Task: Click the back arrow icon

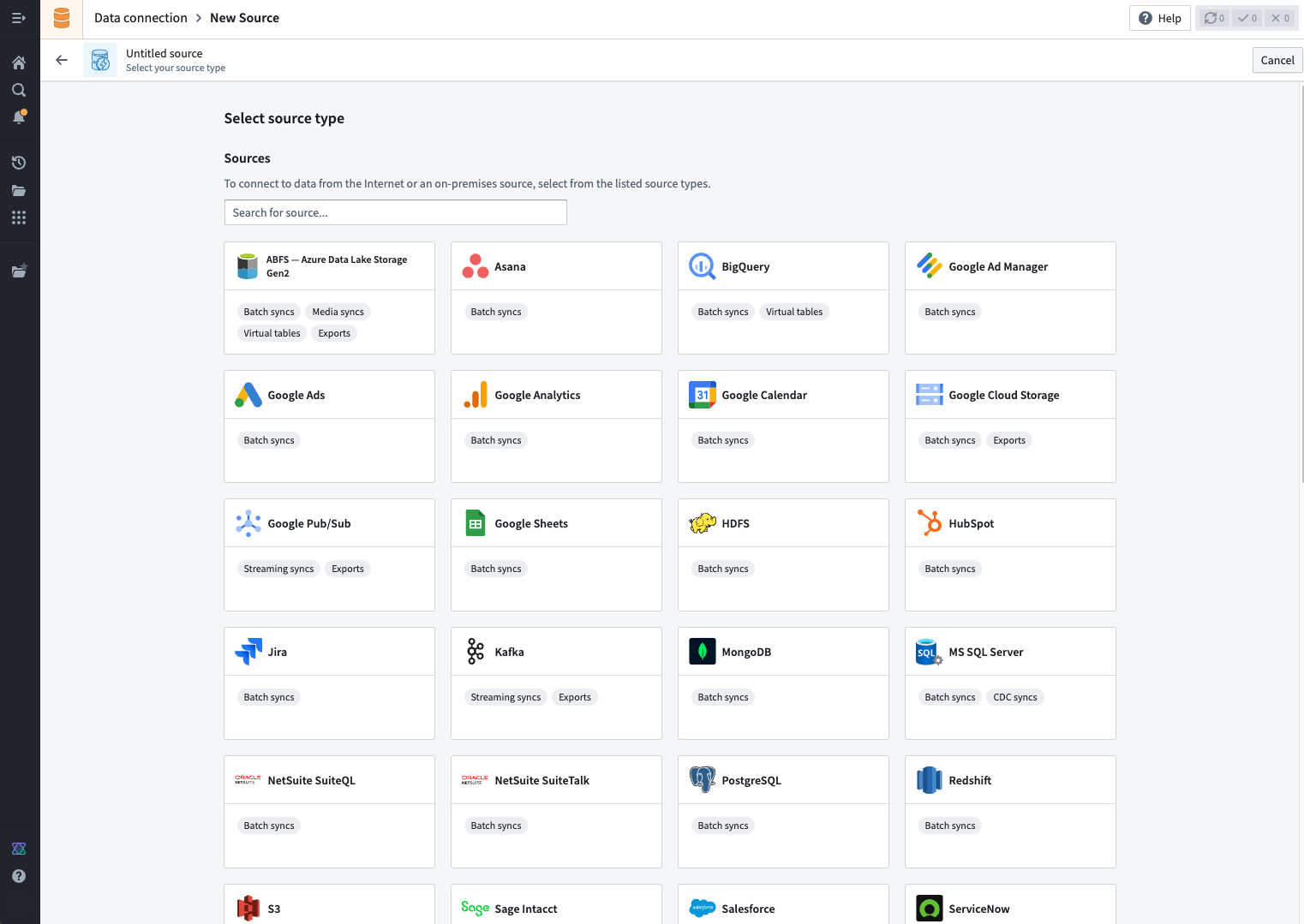Action: tap(62, 60)
